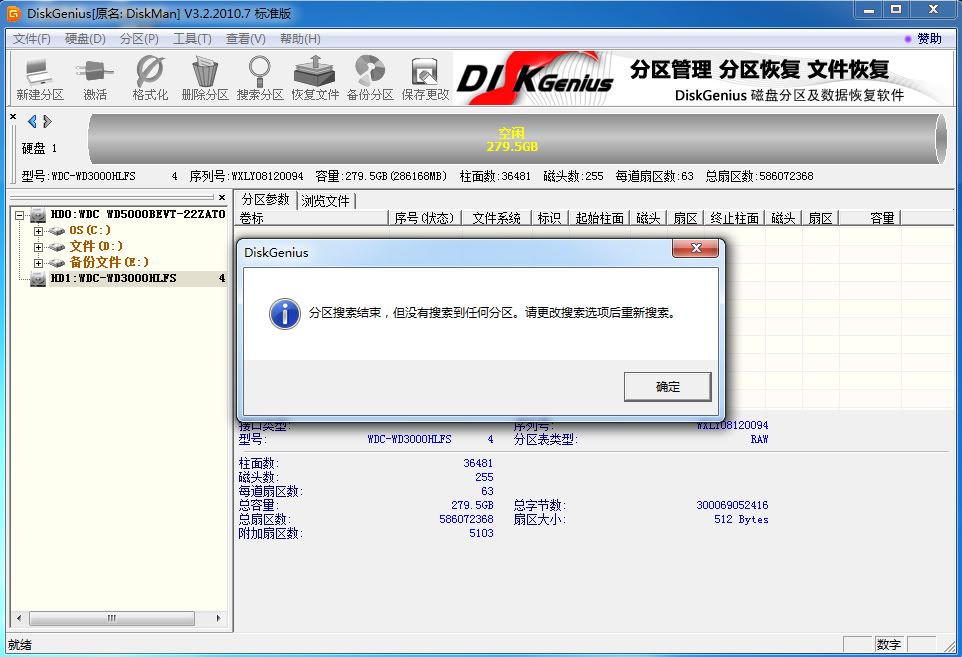Click the 保存更改 (Save Changes) icon

[425, 78]
